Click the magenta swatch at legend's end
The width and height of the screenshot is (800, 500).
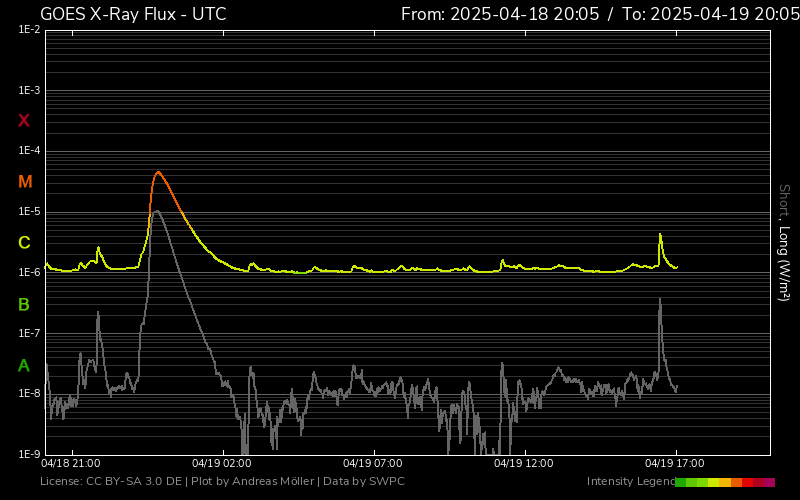pos(769,482)
